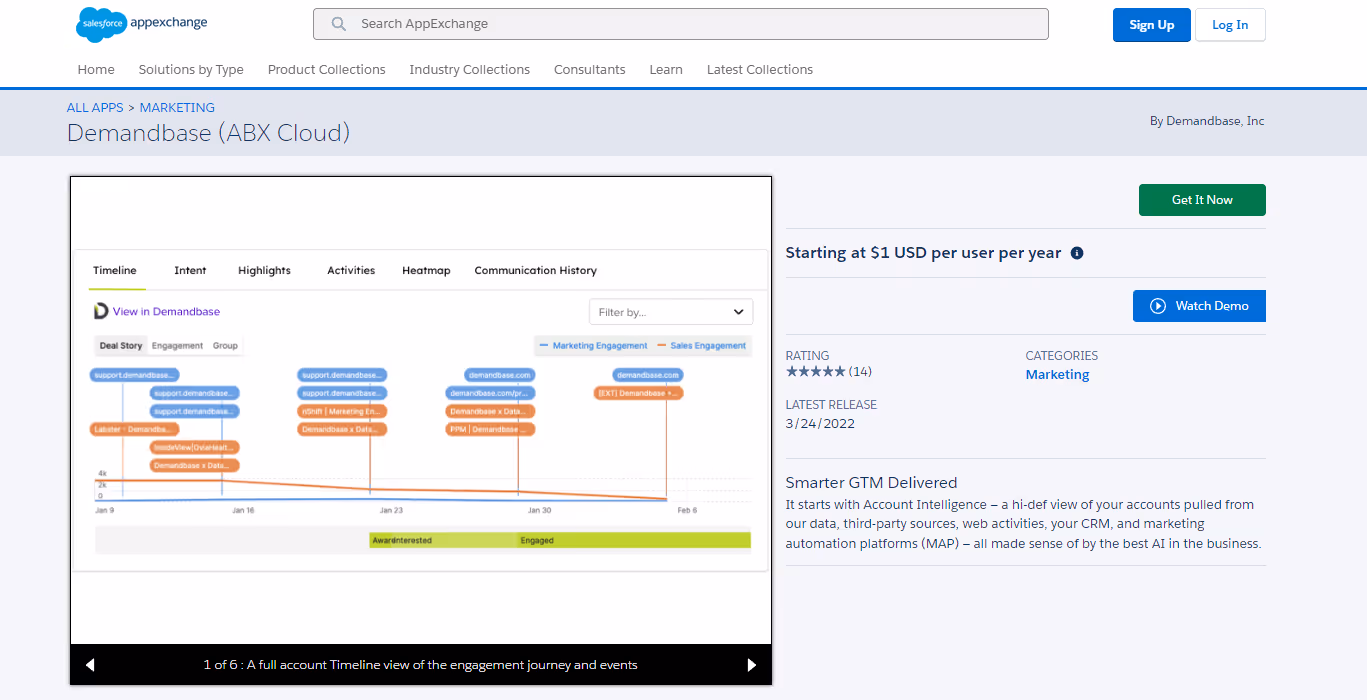Viewport: 1367px width, 700px height.
Task: Click Starting at $1 USD price text
Action: click(923, 253)
